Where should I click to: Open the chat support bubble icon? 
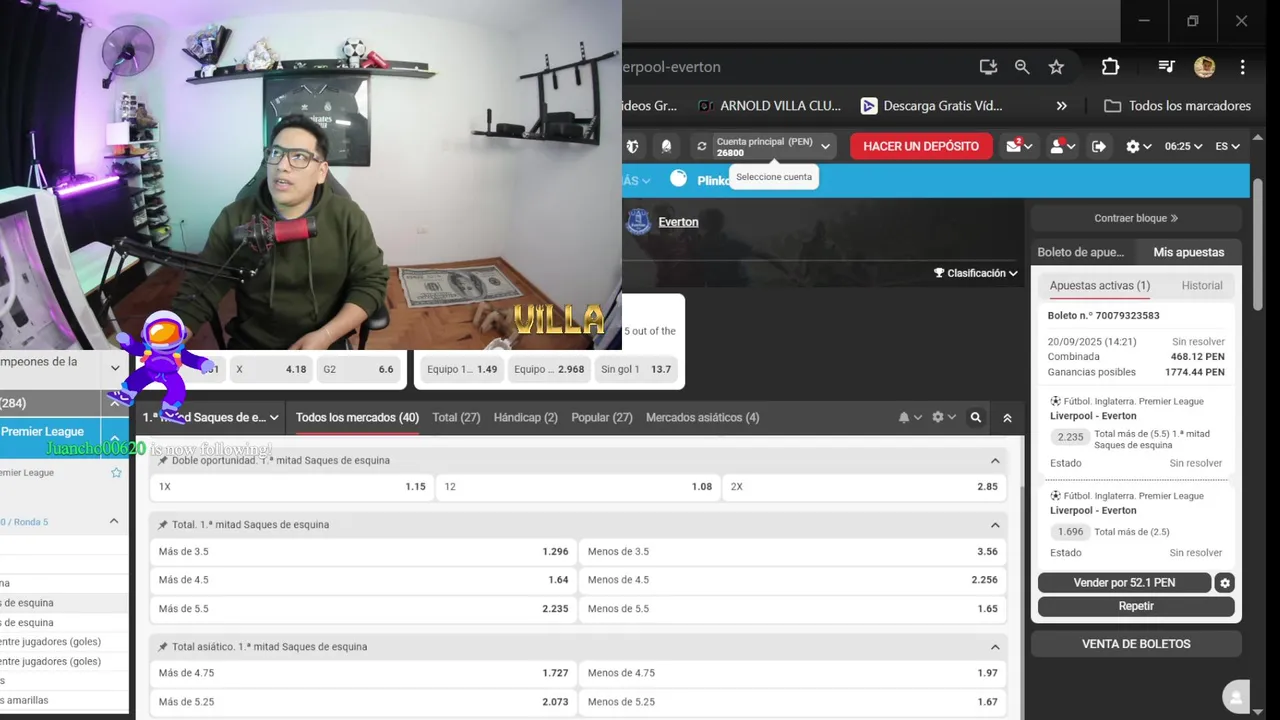(1238, 697)
